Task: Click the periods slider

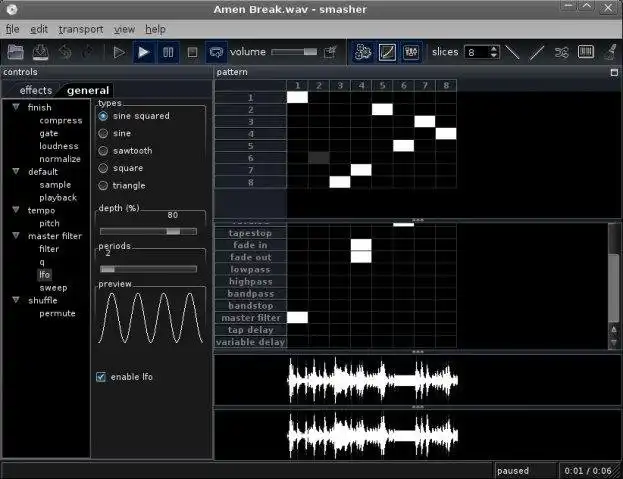Action: point(148,269)
